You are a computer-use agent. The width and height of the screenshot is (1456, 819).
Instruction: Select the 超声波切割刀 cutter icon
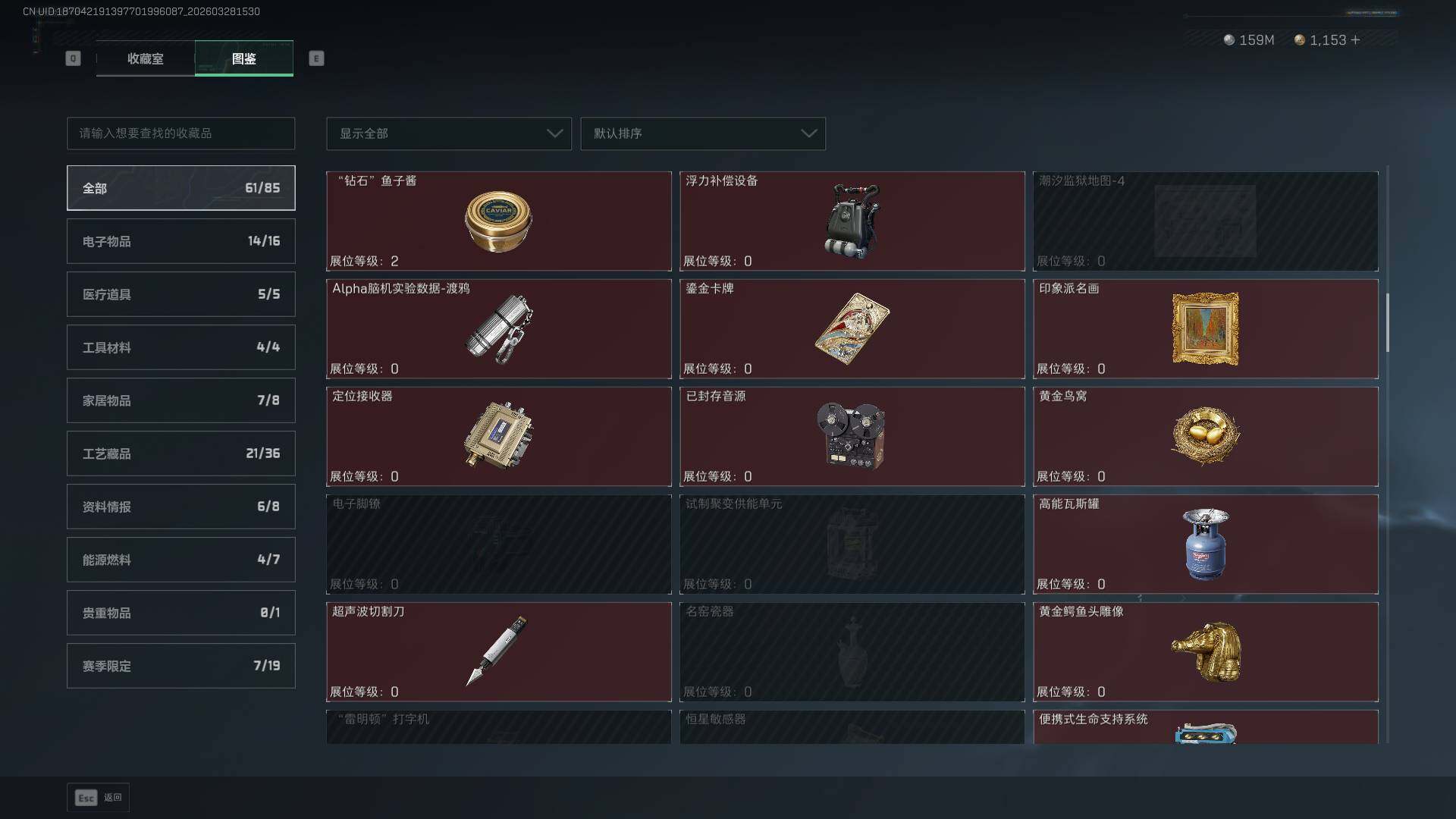[x=497, y=651]
